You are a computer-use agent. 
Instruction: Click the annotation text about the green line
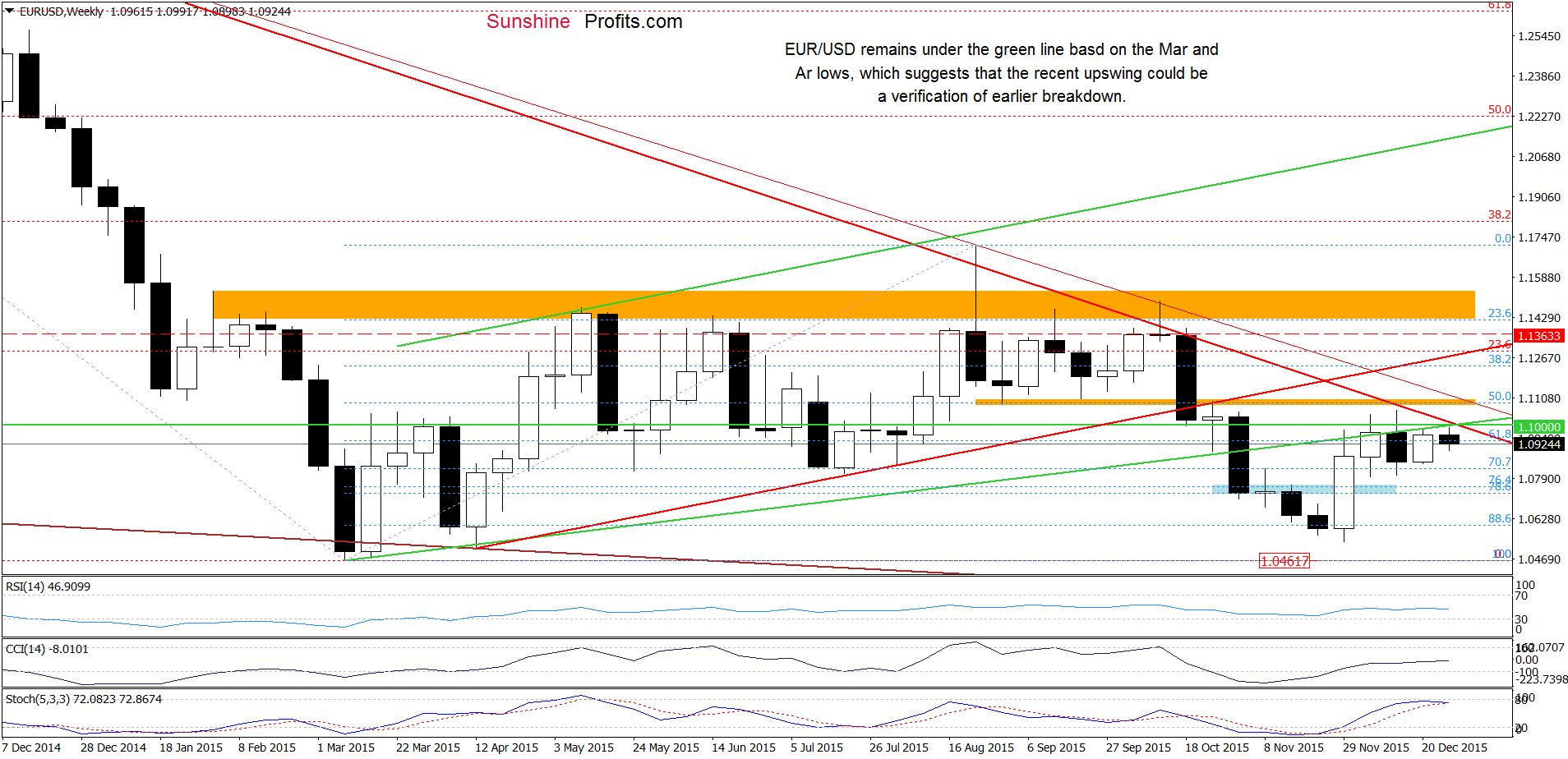1002,73
